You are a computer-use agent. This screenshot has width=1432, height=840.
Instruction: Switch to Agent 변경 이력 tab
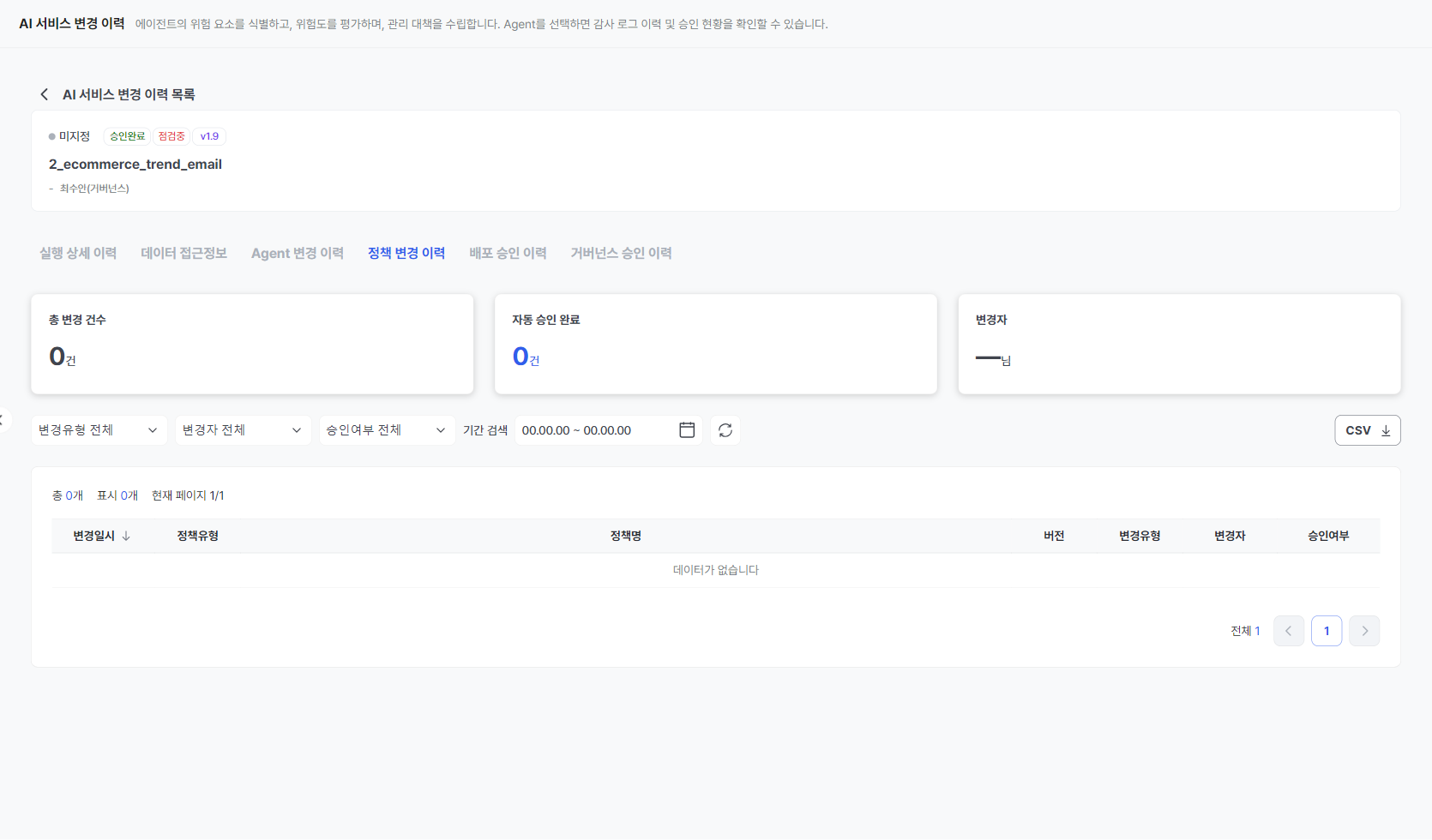(x=298, y=253)
